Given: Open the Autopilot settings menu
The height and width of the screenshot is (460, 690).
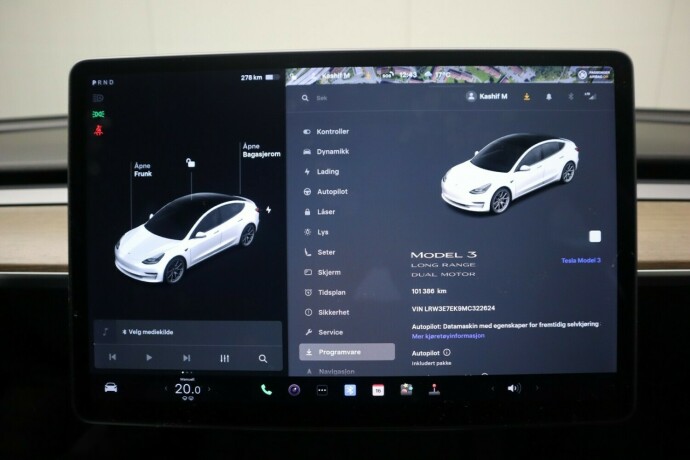Looking at the screenshot, I should pos(326,191).
